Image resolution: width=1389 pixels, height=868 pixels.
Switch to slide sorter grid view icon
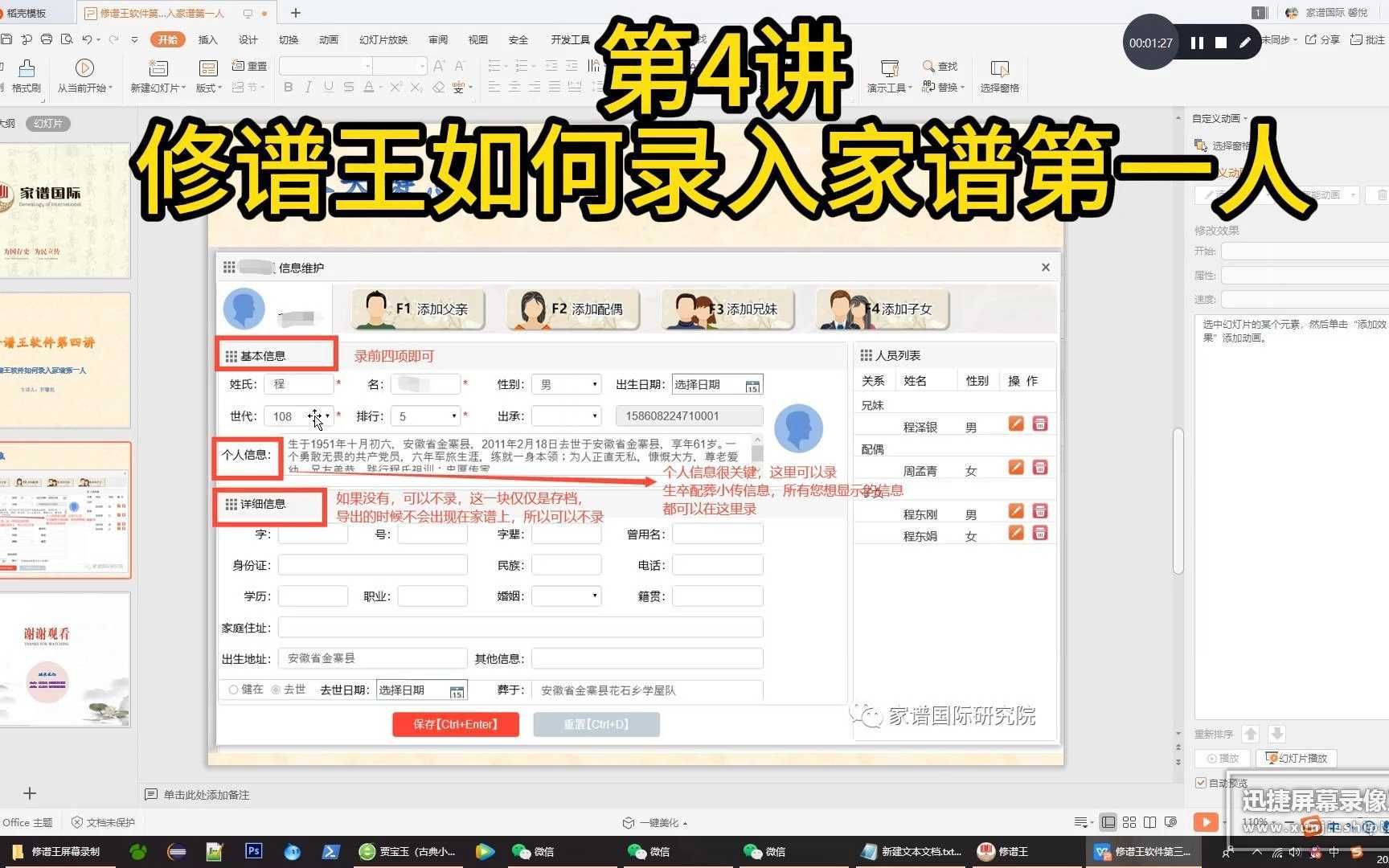pyautogui.click(x=1129, y=822)
